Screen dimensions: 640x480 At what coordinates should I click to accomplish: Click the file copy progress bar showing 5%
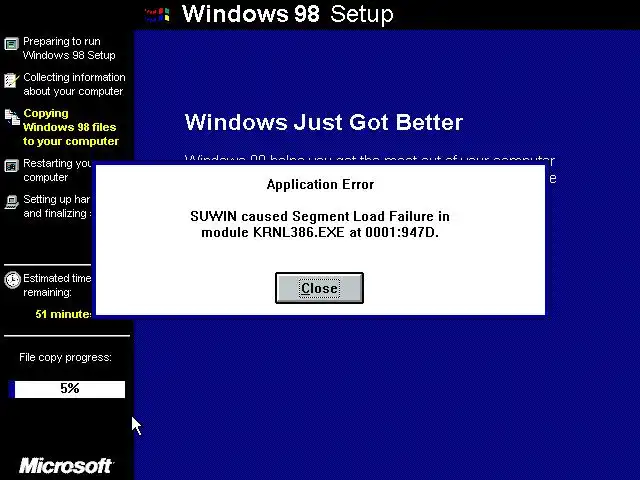coord(67,389)
